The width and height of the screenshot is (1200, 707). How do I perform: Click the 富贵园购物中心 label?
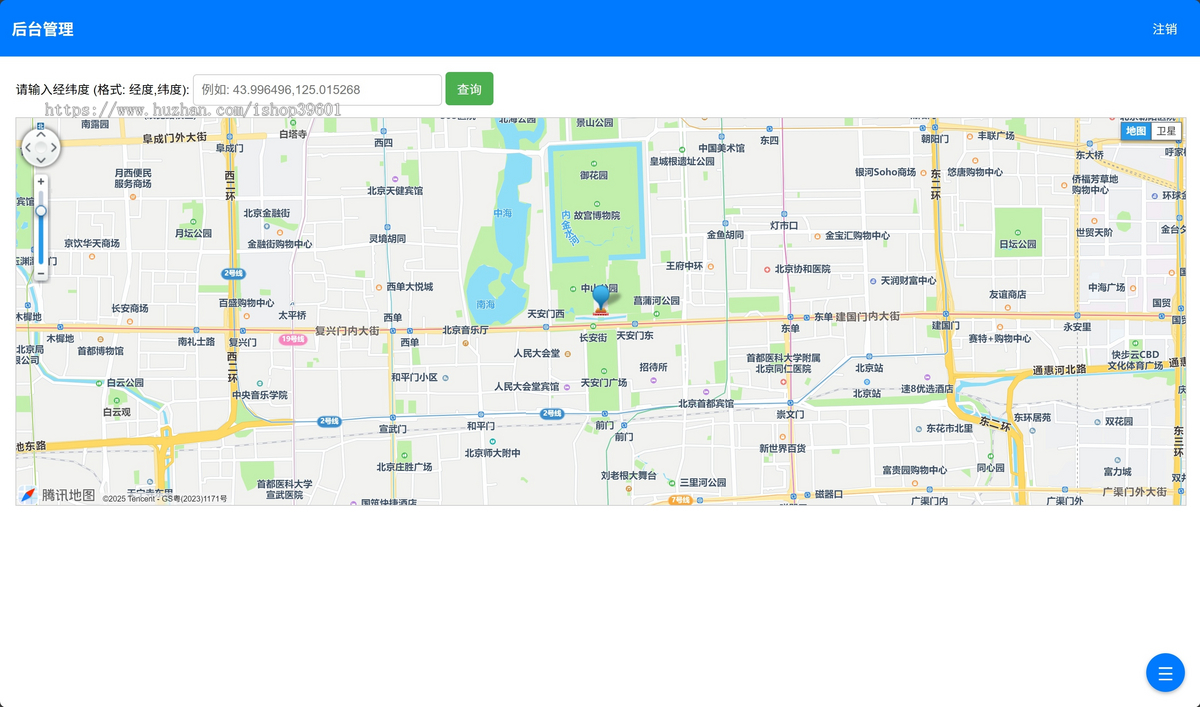tap(914, 470)
